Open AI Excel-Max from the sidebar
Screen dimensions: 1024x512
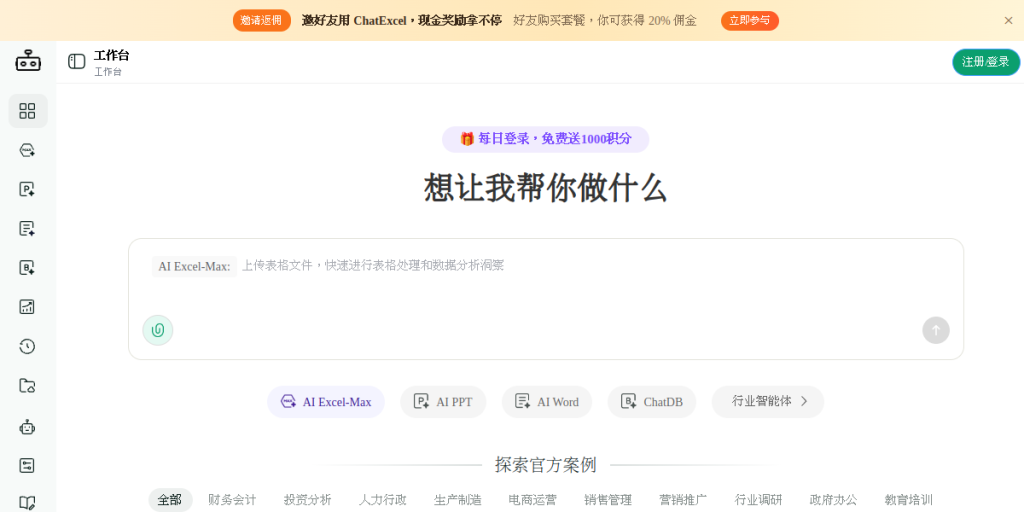tap(27, 150)
